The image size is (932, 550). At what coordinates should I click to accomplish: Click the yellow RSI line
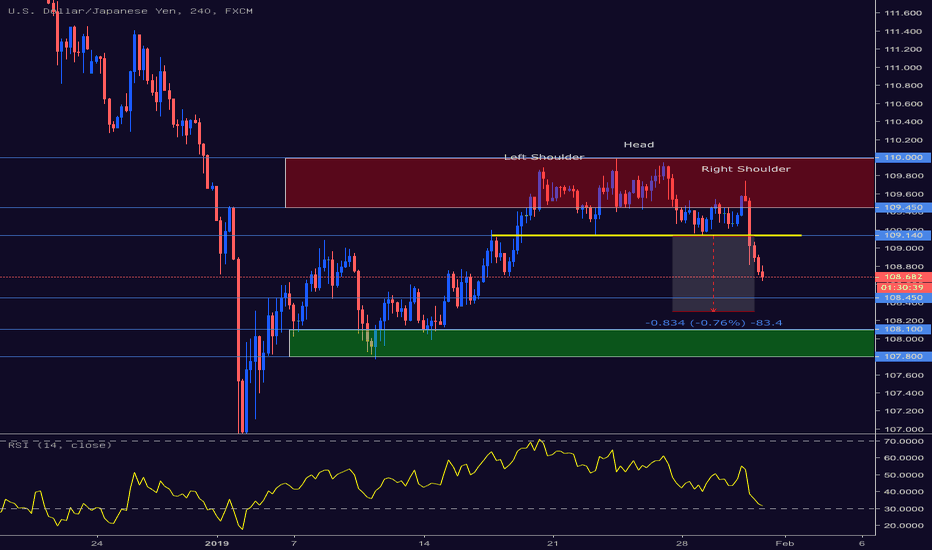380,485
